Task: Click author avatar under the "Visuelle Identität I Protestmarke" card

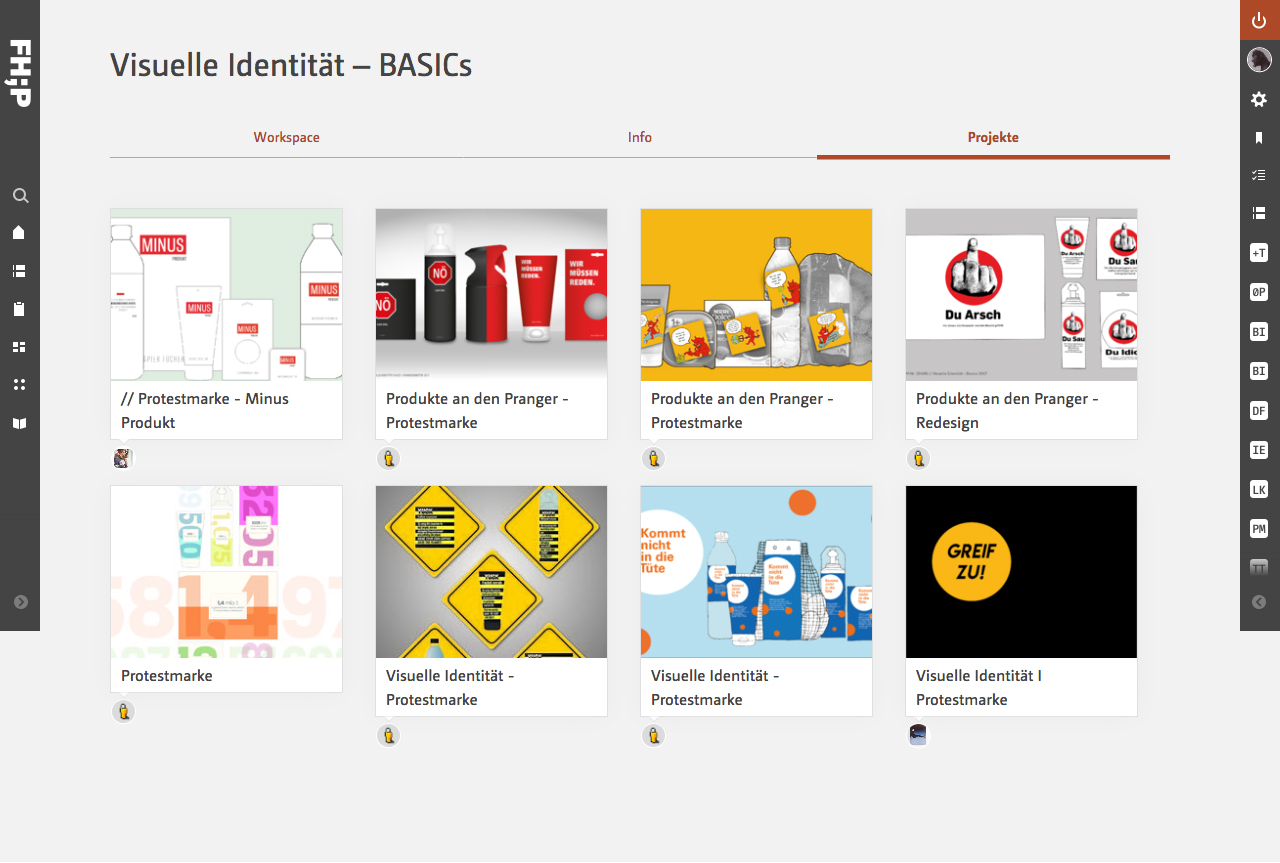Action: tap(918, 735)
